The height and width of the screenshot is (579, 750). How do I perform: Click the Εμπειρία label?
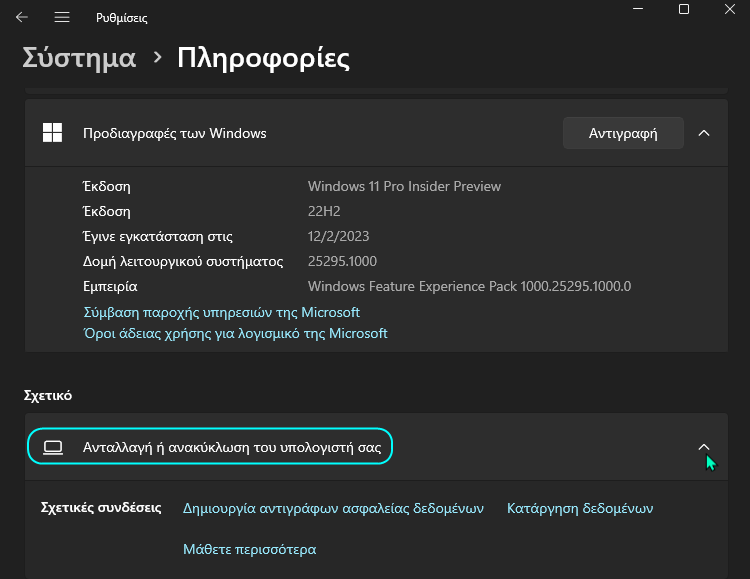[110, 286]
